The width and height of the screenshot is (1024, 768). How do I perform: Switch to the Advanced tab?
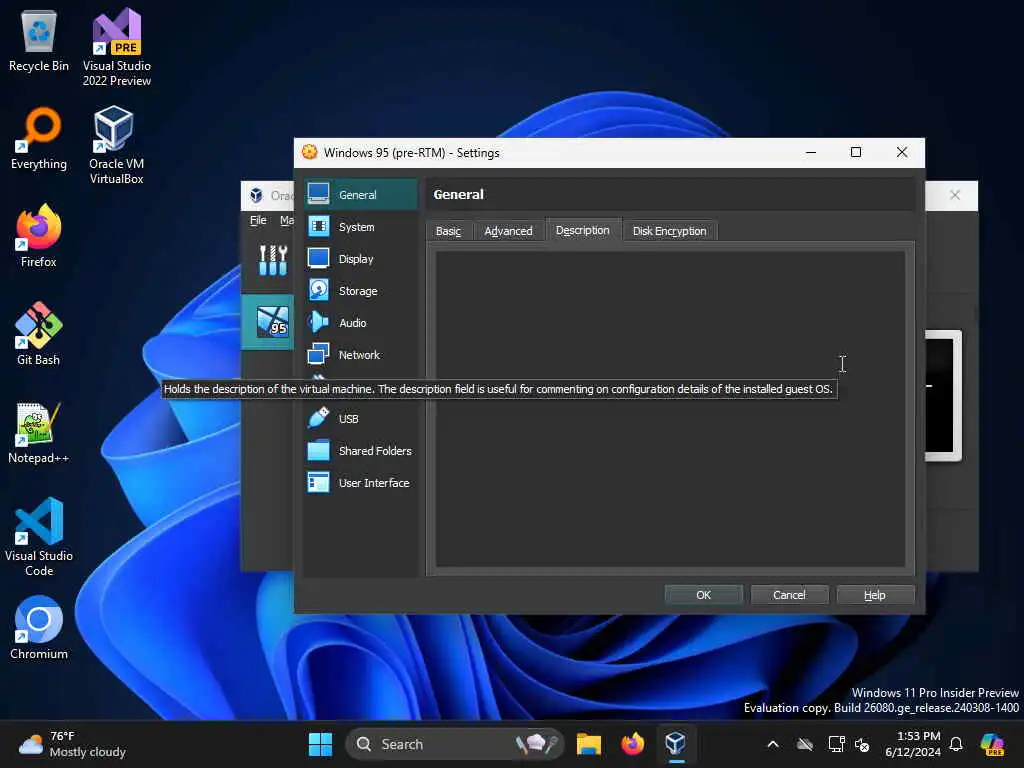pos(508,231)
